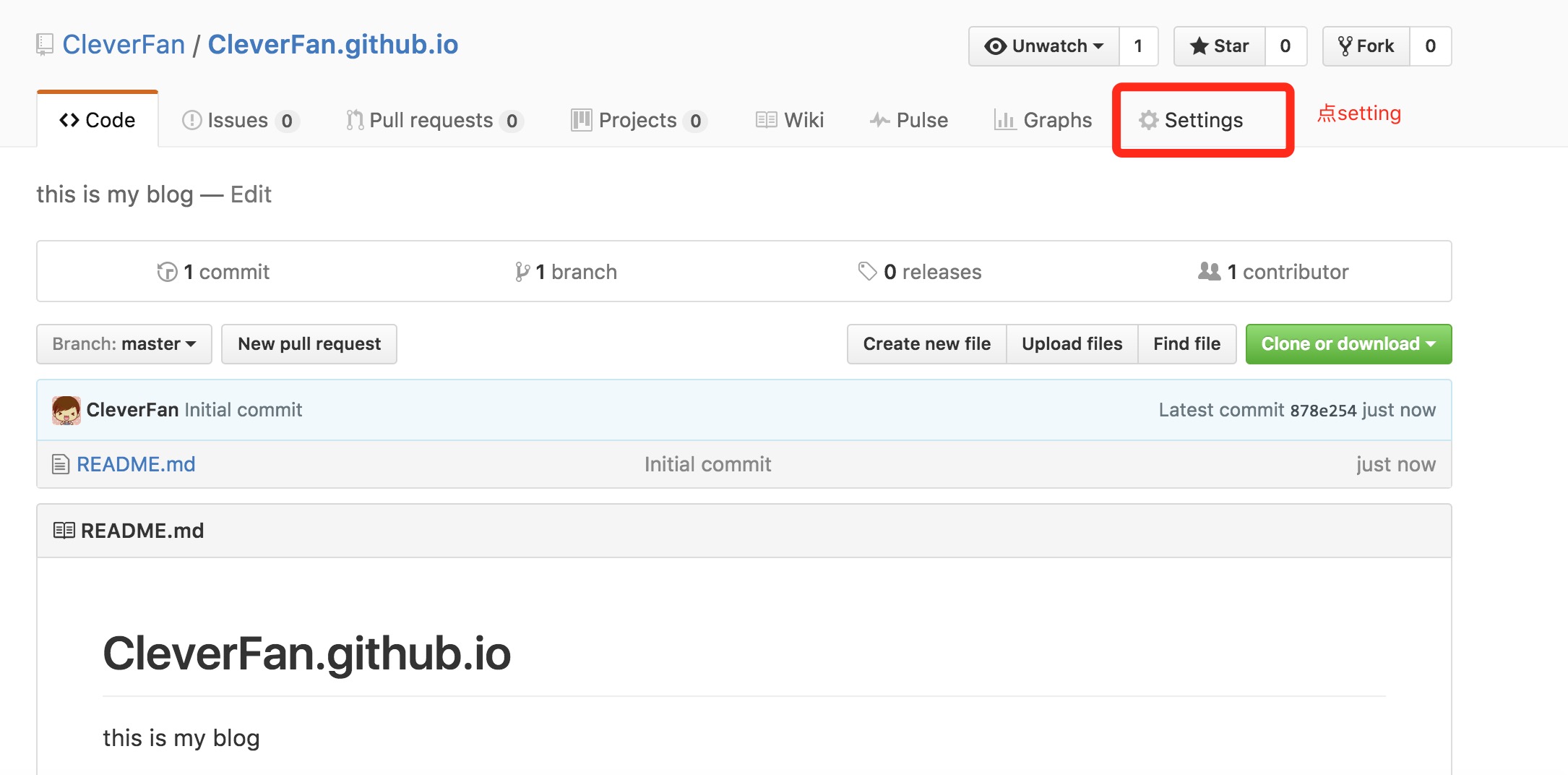Click the README text 'this is my blog'

tap(181, 738)
